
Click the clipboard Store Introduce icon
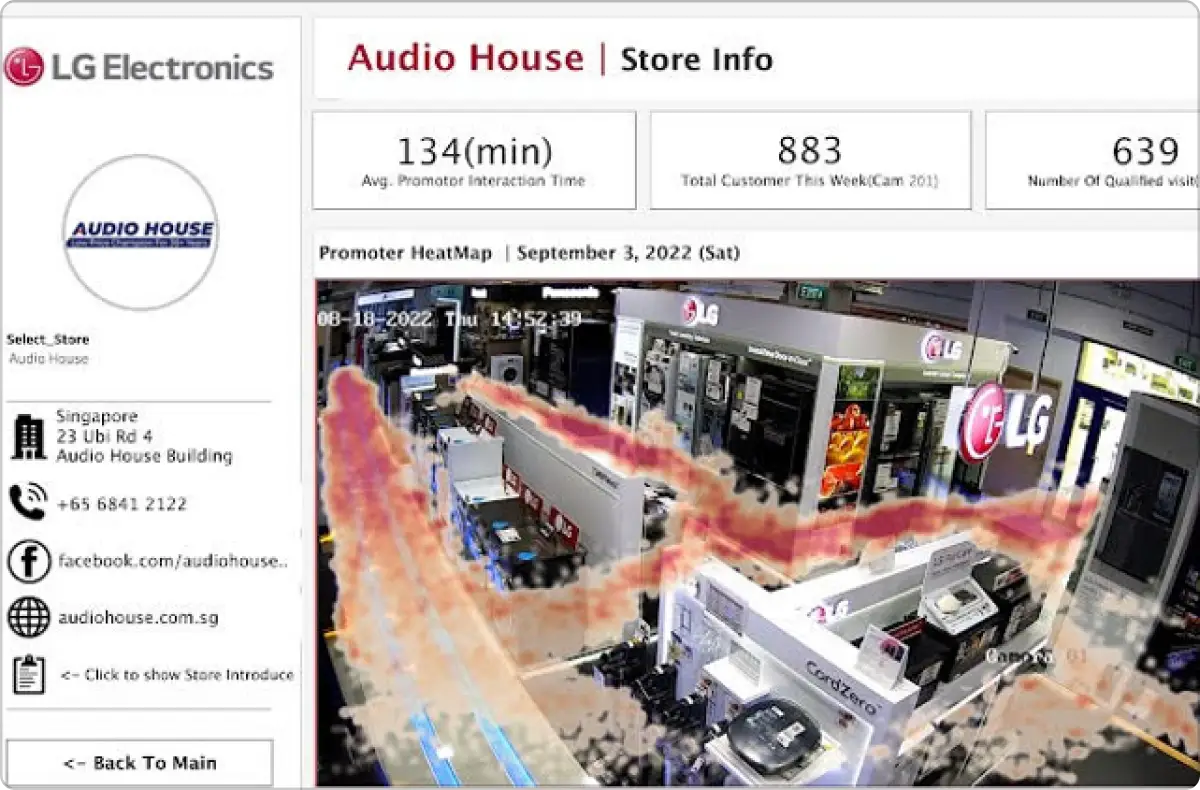(28, 674)
